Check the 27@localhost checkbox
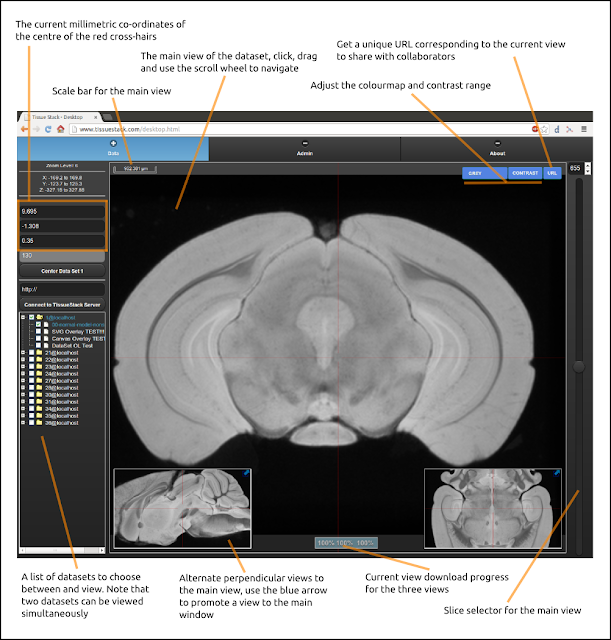Screen dimensions: 611x640 (31, 380)
